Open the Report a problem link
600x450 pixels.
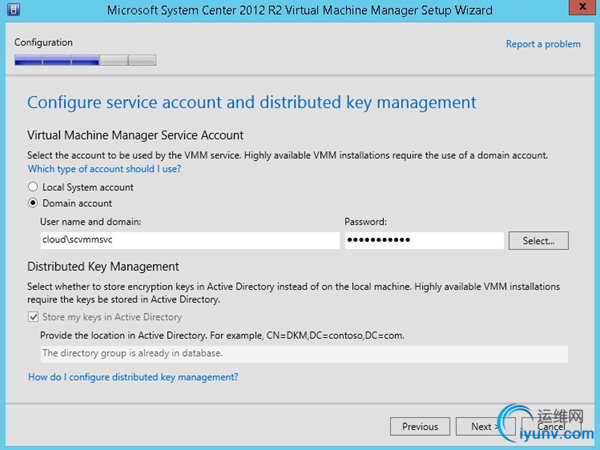(543, 44)
